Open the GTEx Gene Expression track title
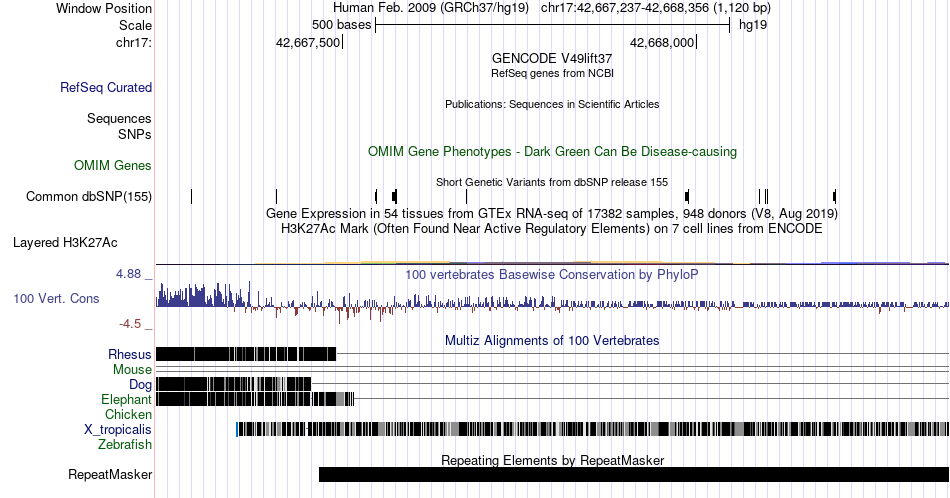 552,213
